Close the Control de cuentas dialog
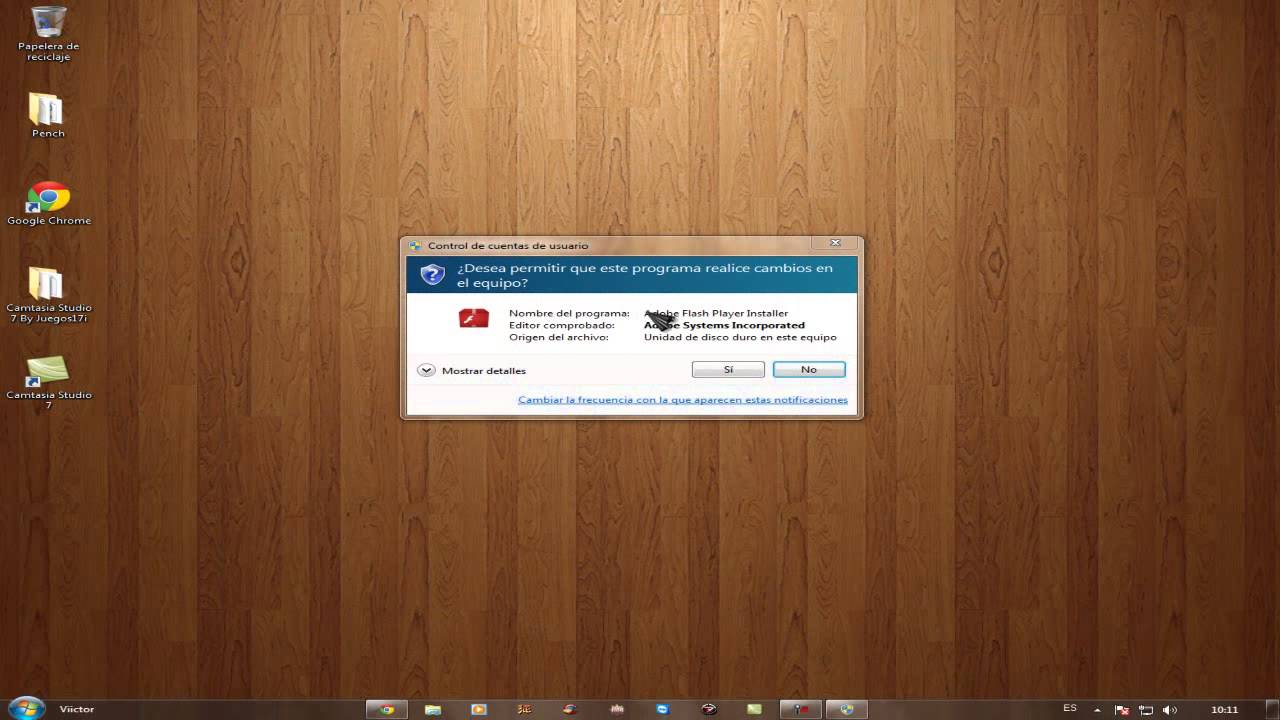This screenshot has height=720, width=1280. (x=835, y=243)
